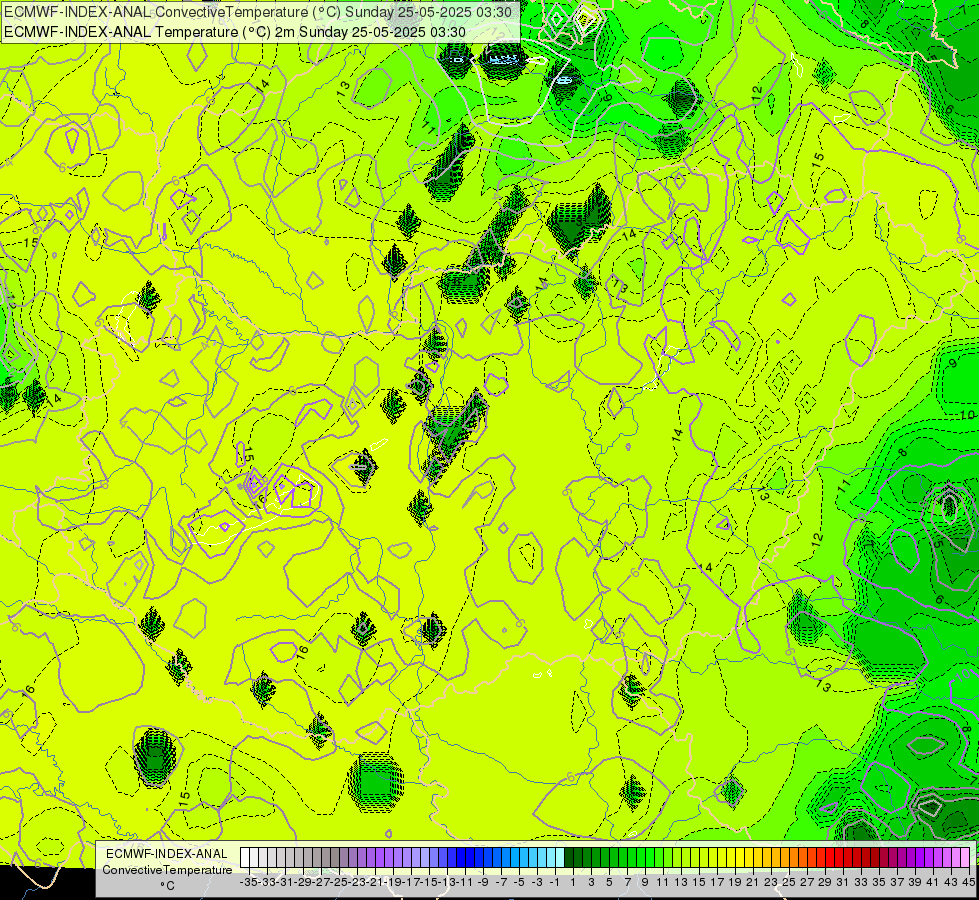The image size is (979, 900).
Task: Click the -25 legend scale value
Action: (x=339, y=882)
